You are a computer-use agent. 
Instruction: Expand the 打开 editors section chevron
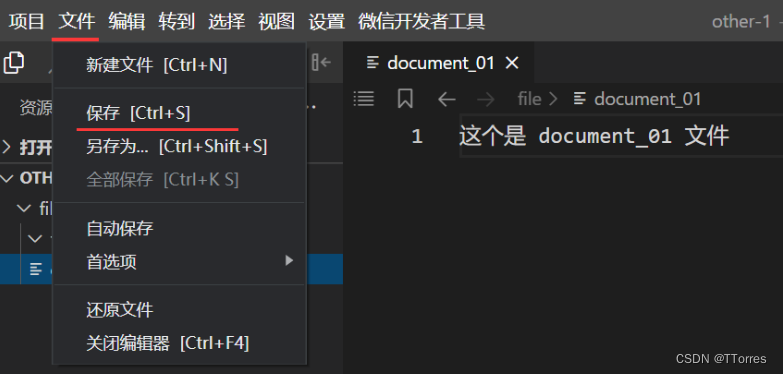pyautogui.click(x=7, y=147)
